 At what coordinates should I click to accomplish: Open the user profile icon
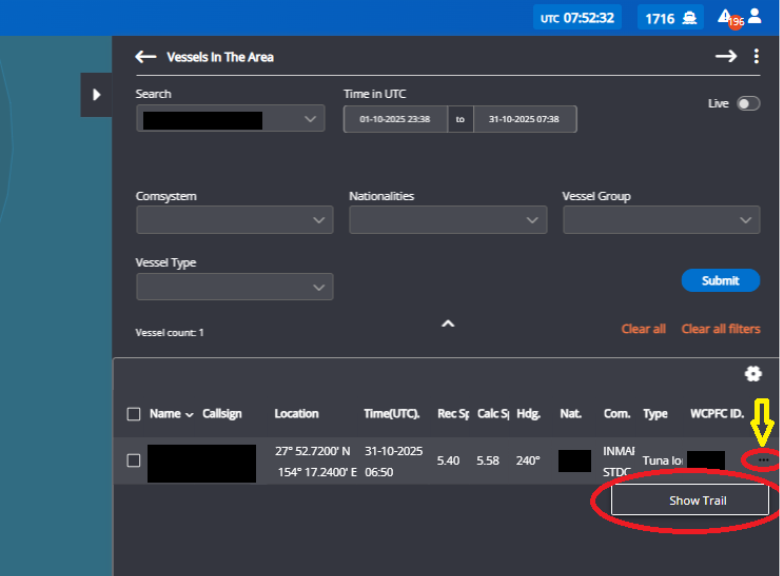click(755, 16)
